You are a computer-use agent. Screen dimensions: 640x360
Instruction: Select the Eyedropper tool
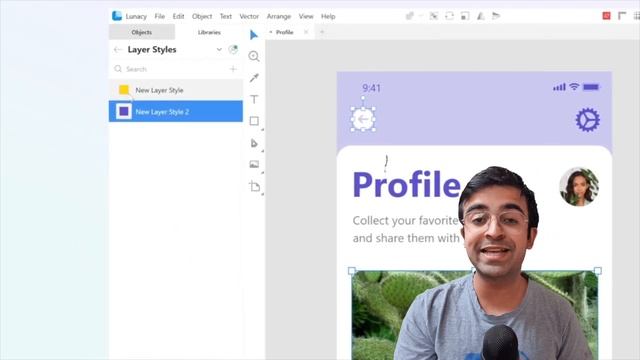(254, 78)
